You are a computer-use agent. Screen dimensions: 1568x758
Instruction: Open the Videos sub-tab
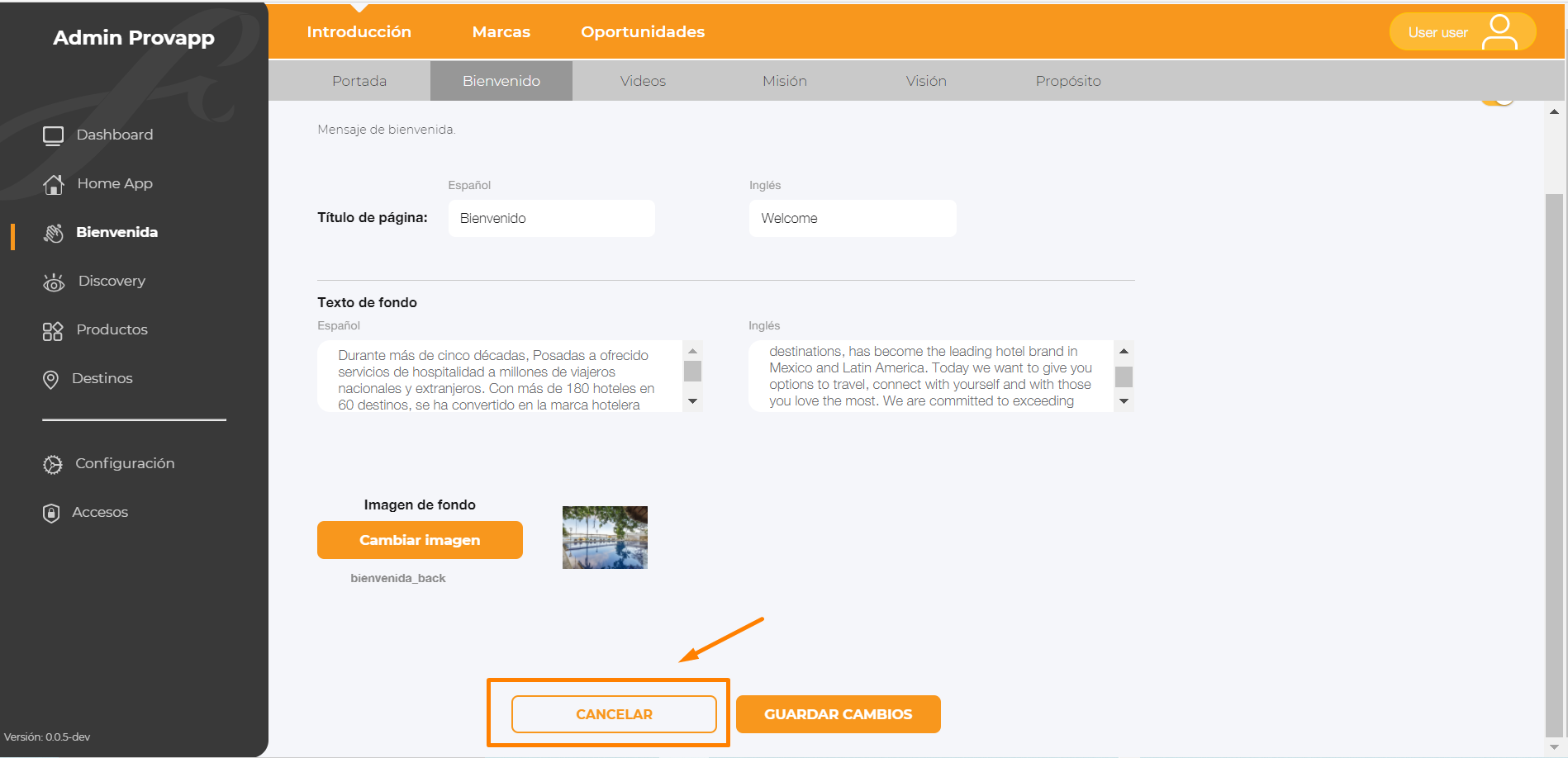coord(643,81)
